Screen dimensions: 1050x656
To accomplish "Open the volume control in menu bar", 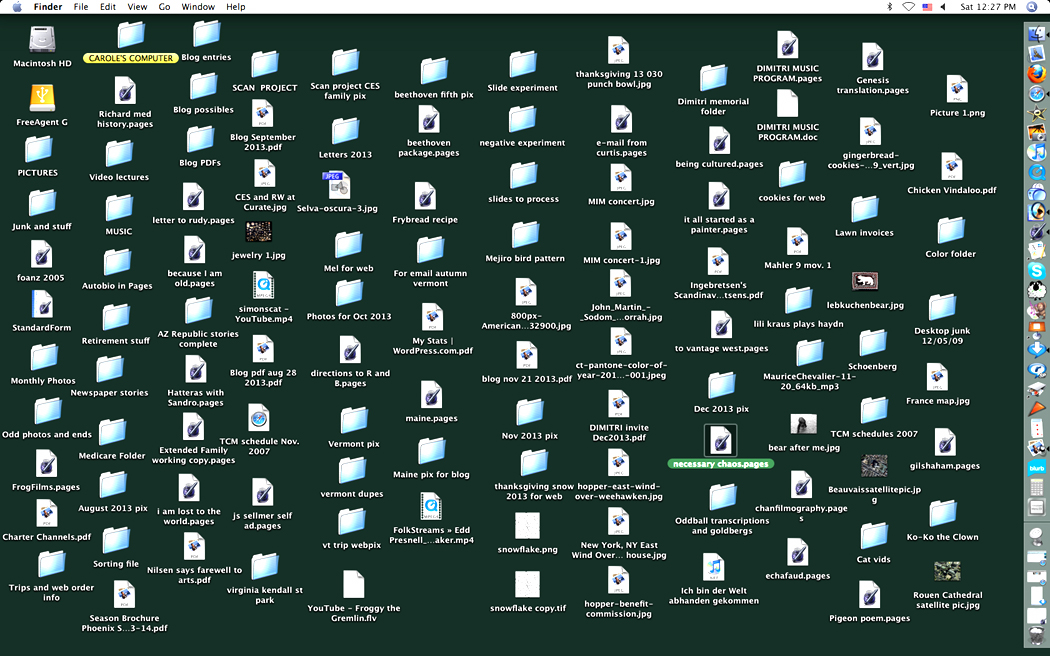I will (x=943, y=7).
